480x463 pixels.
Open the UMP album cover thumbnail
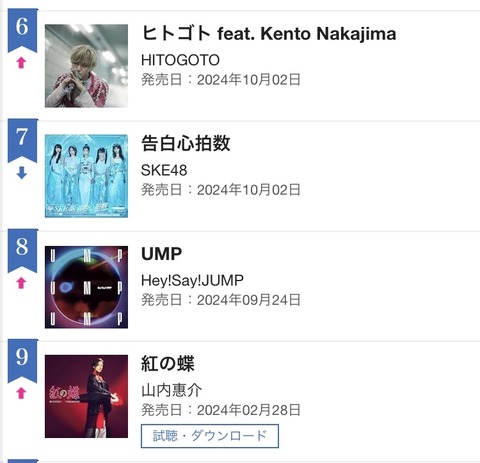[86, 287]
